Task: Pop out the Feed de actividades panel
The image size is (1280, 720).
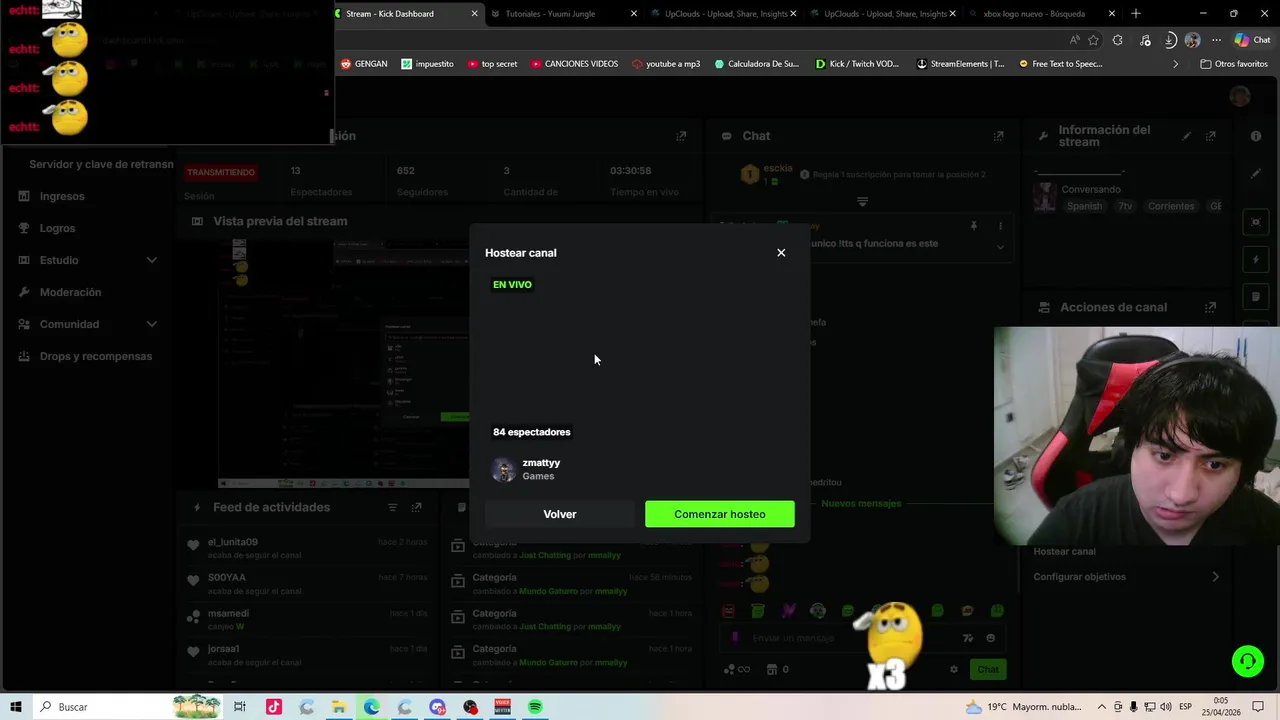Action: coord(417,507)
